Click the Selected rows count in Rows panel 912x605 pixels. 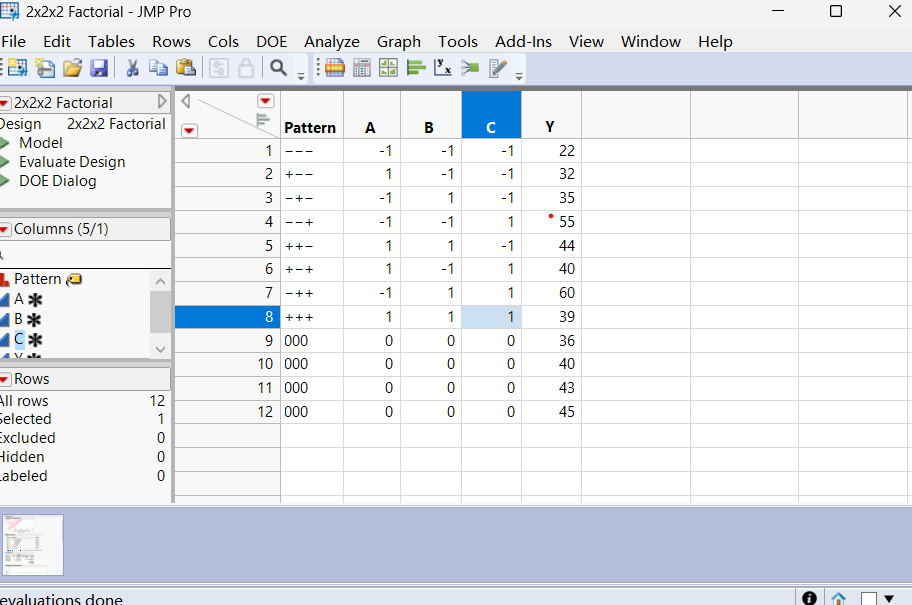[x=160, y=418]
